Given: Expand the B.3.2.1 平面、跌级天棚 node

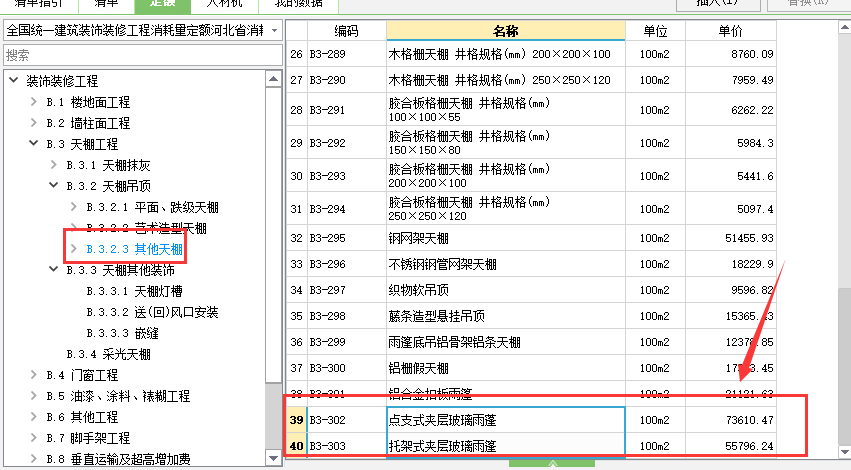Looking at the screenshot, I should (x=73, y=207).
